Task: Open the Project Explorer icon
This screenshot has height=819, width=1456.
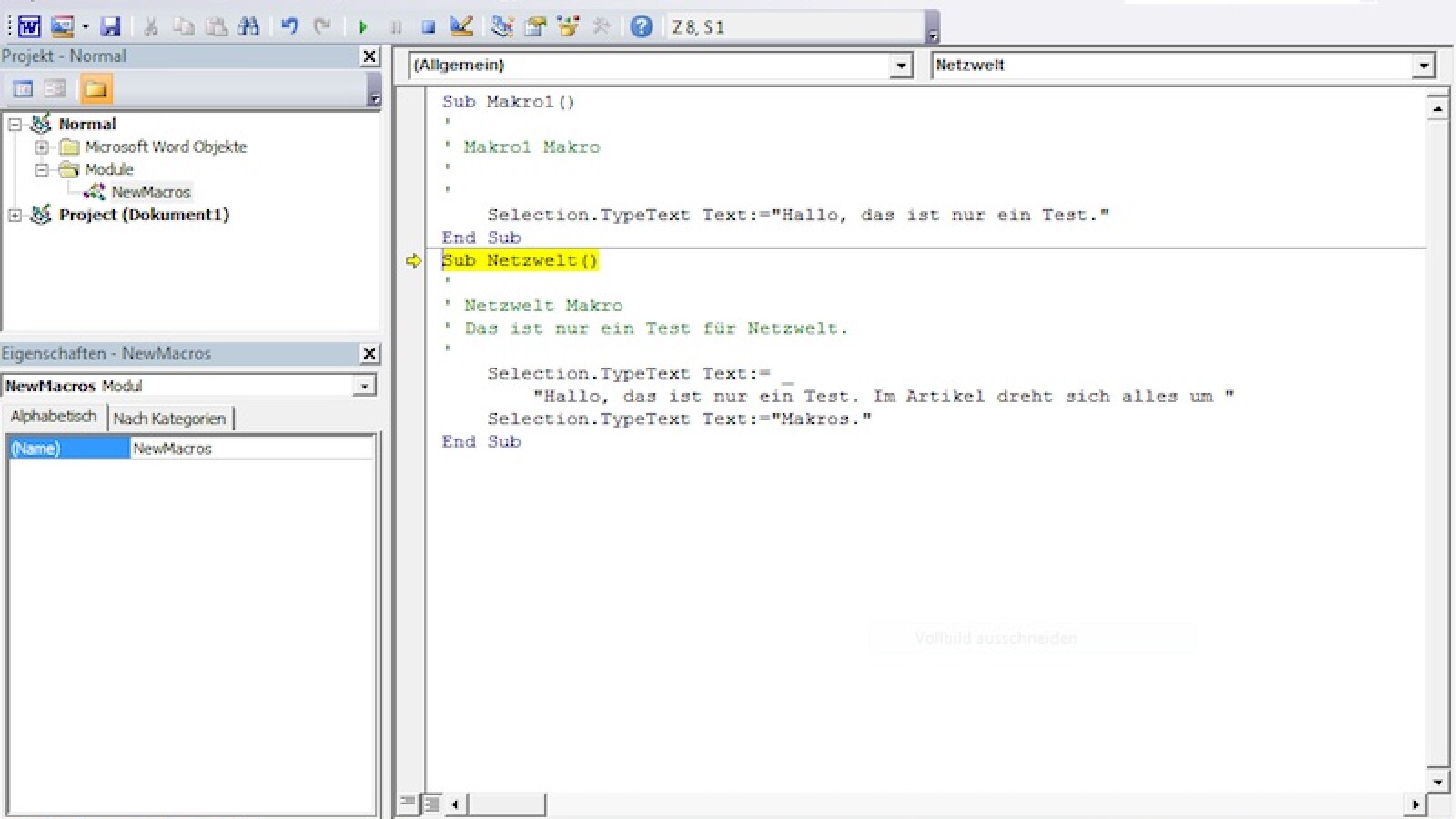Action: 502,26
